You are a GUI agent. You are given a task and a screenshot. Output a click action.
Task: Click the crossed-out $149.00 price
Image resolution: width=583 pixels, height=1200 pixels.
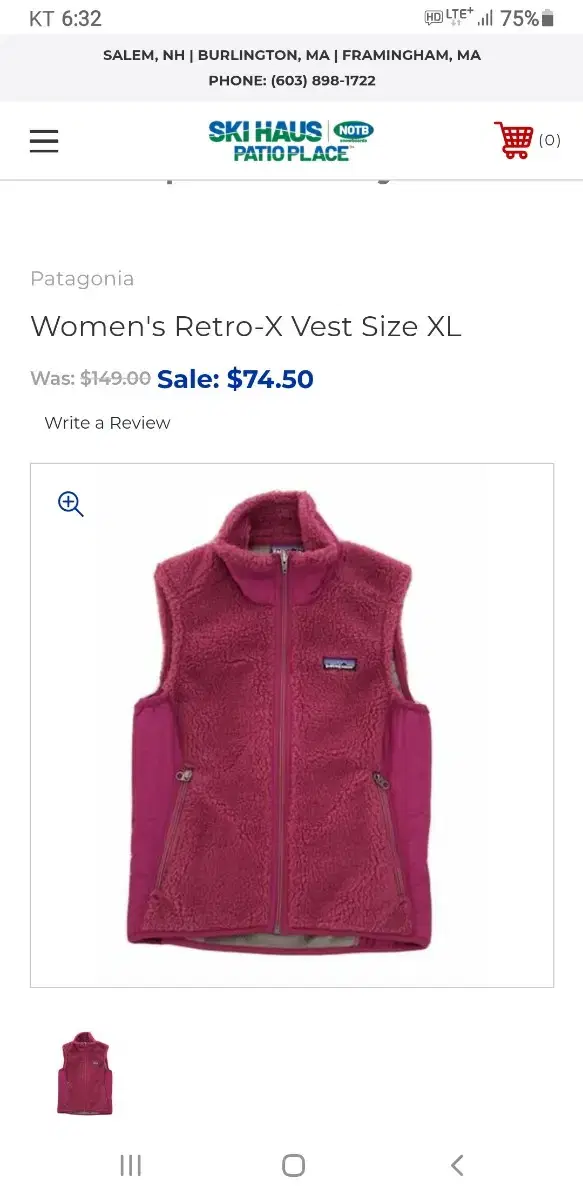click(115, 379)
